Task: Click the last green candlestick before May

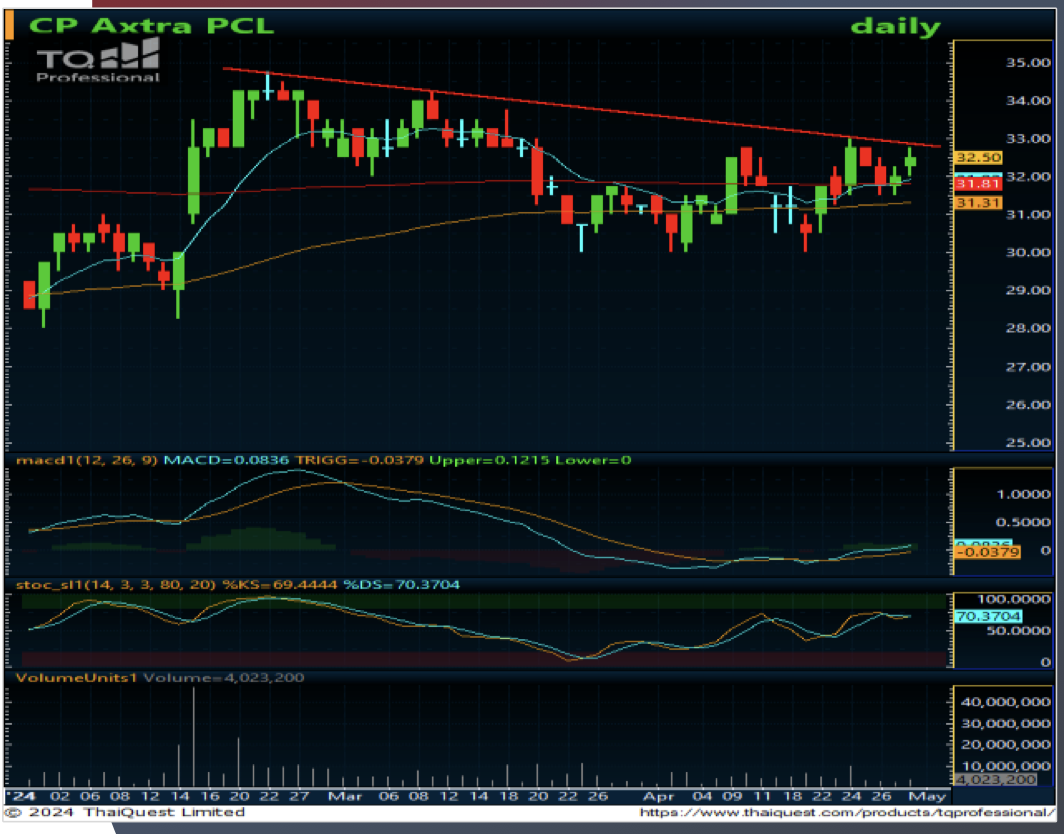Action: 910,162
